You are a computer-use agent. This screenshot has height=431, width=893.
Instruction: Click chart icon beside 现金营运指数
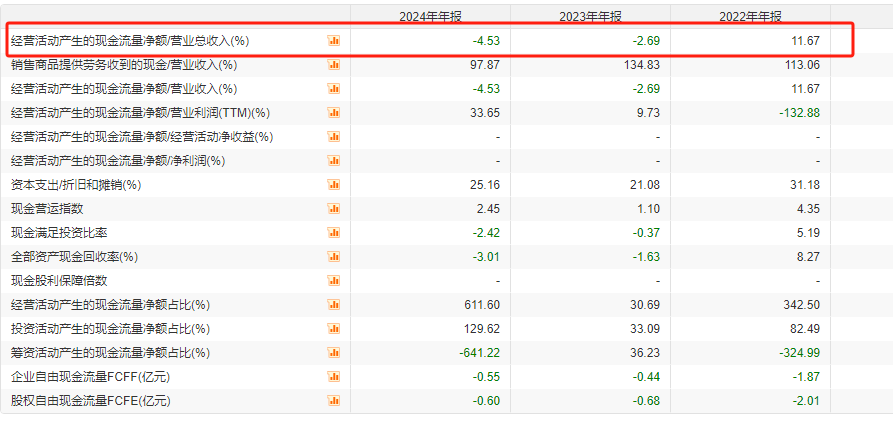point(333,209)
